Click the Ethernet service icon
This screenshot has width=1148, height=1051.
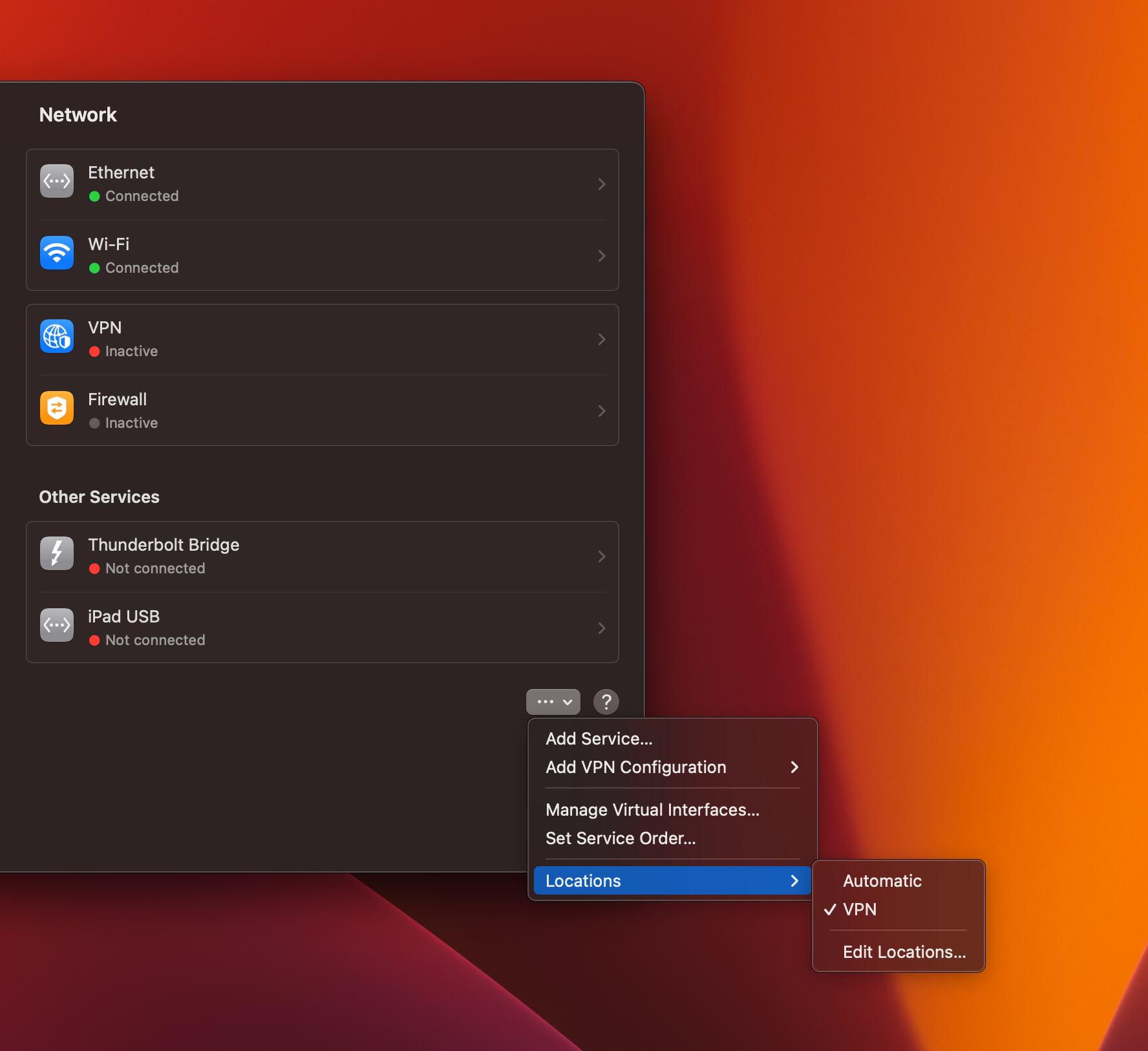(57, 182)
